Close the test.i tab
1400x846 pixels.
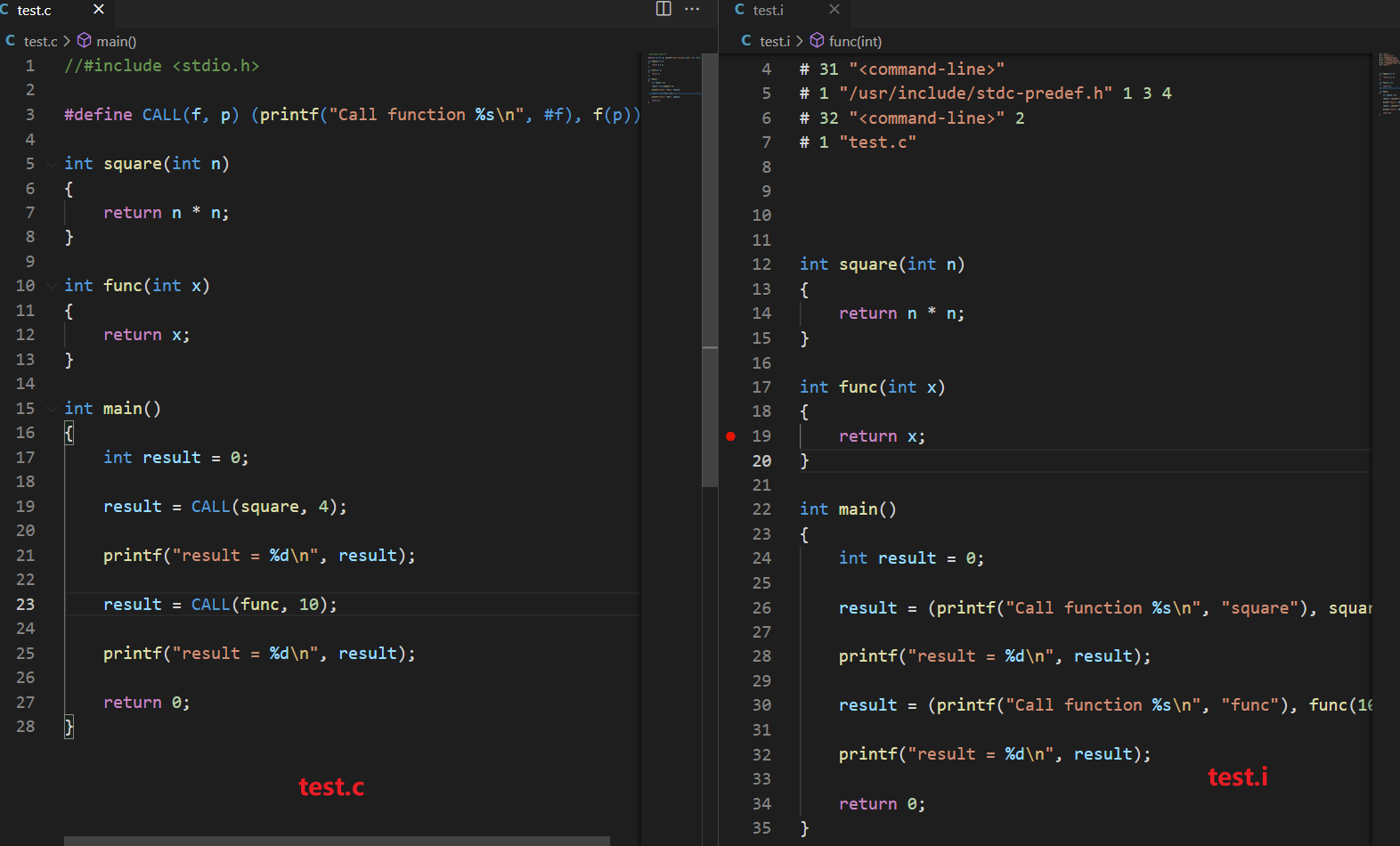click(x=834, y=10)
